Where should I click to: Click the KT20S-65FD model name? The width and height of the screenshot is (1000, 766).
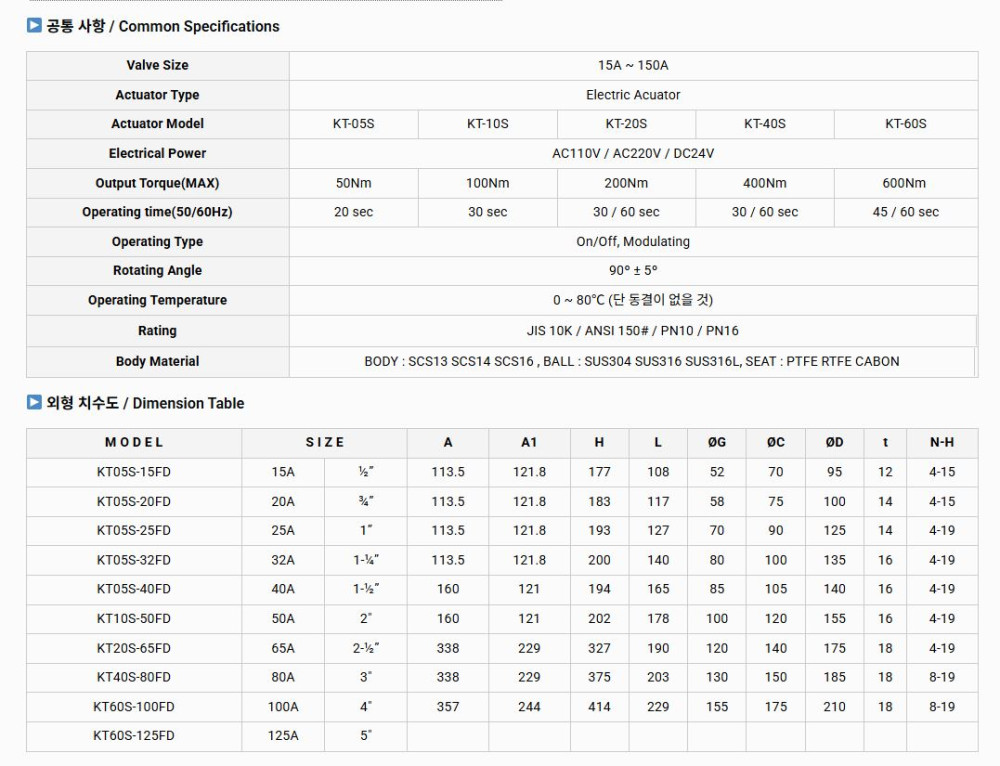click(133, 648)
